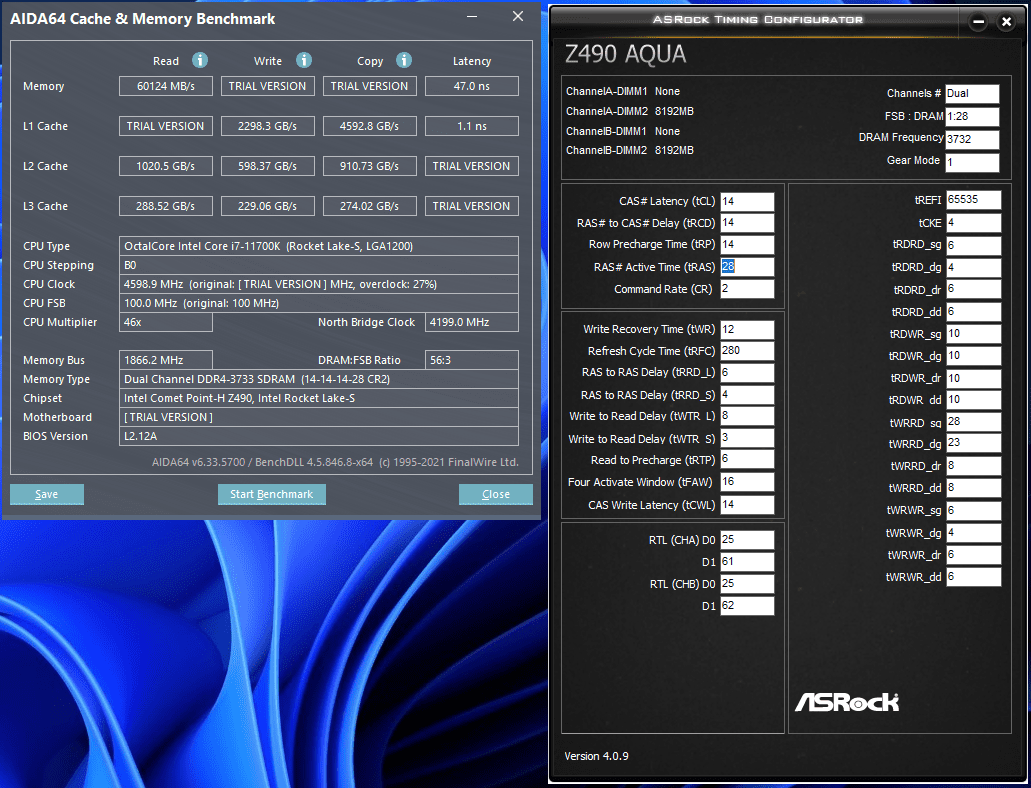Click the Memory Read result 60124 MB/s

pyautogui.click(x=166, y=86)
